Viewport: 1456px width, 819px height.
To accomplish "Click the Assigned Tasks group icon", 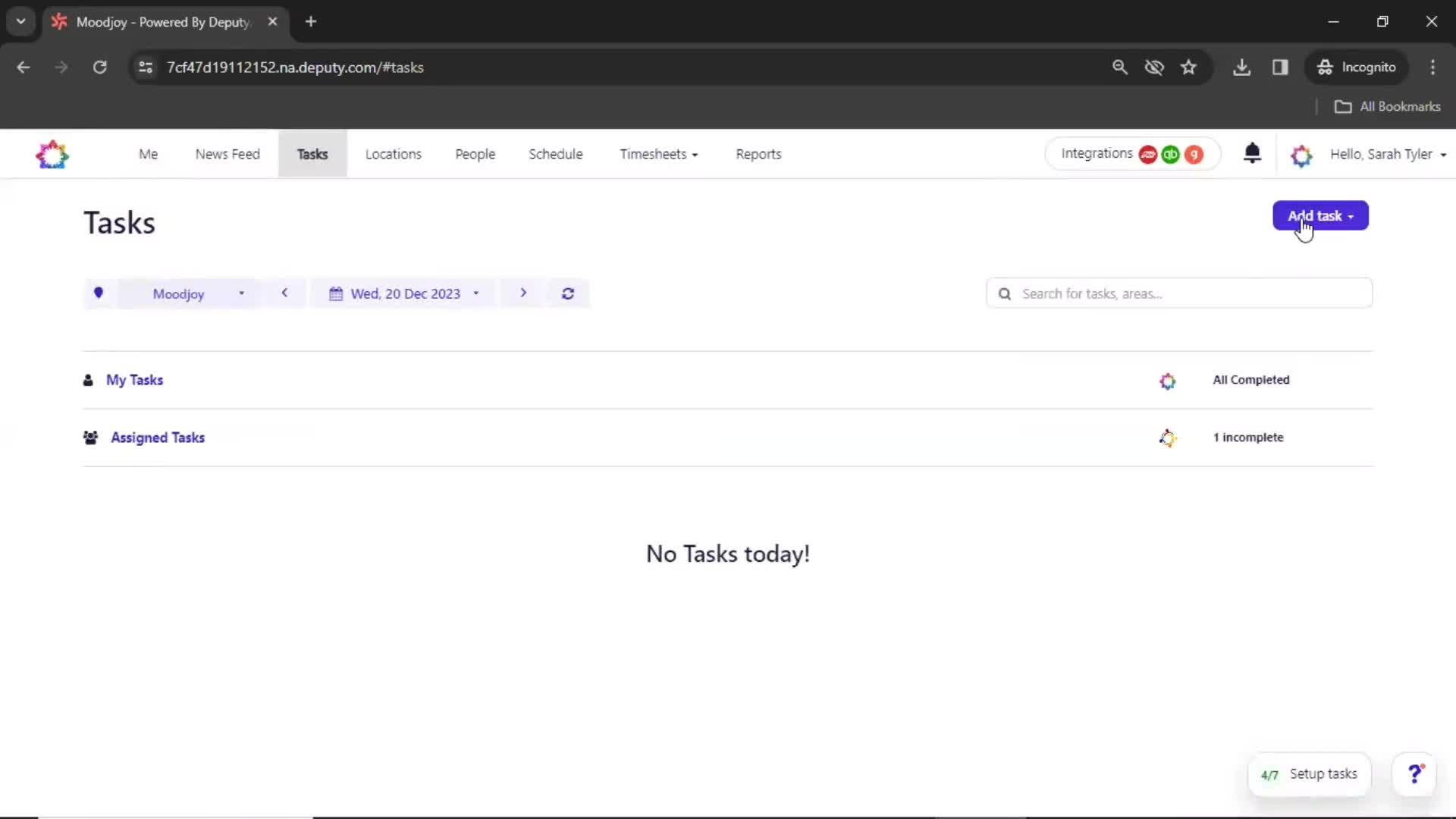I will tap(90, 437).
